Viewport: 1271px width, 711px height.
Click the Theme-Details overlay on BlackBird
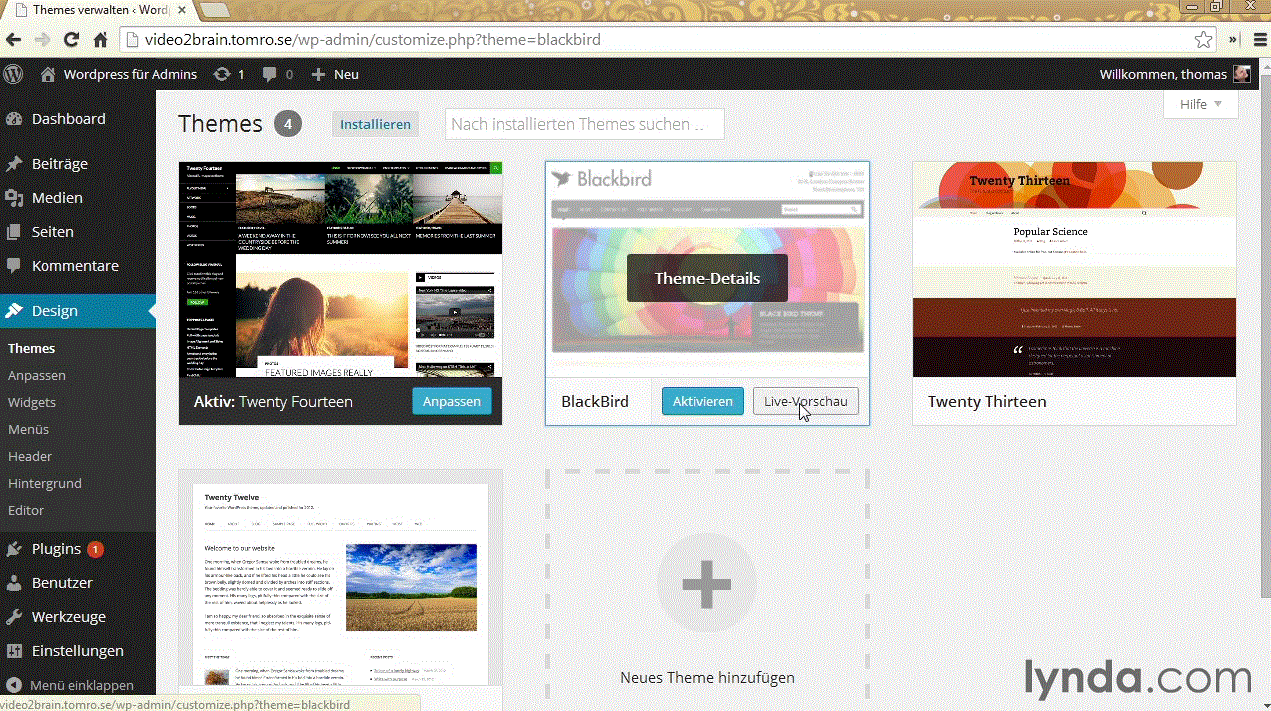[x=707, y=278]
